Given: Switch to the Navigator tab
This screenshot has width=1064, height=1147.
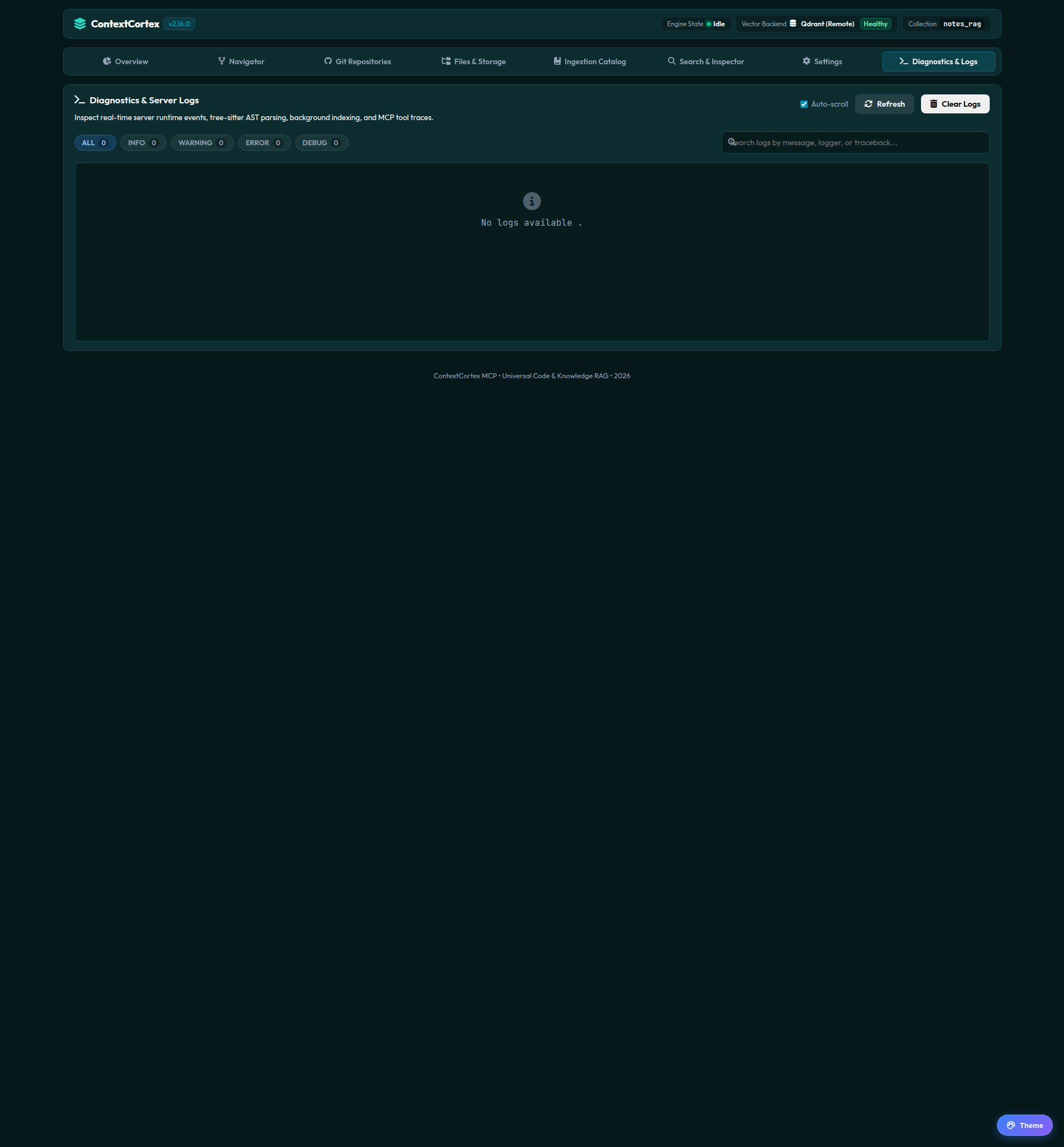Looking at the screenshot, I should tap(241, 61).
